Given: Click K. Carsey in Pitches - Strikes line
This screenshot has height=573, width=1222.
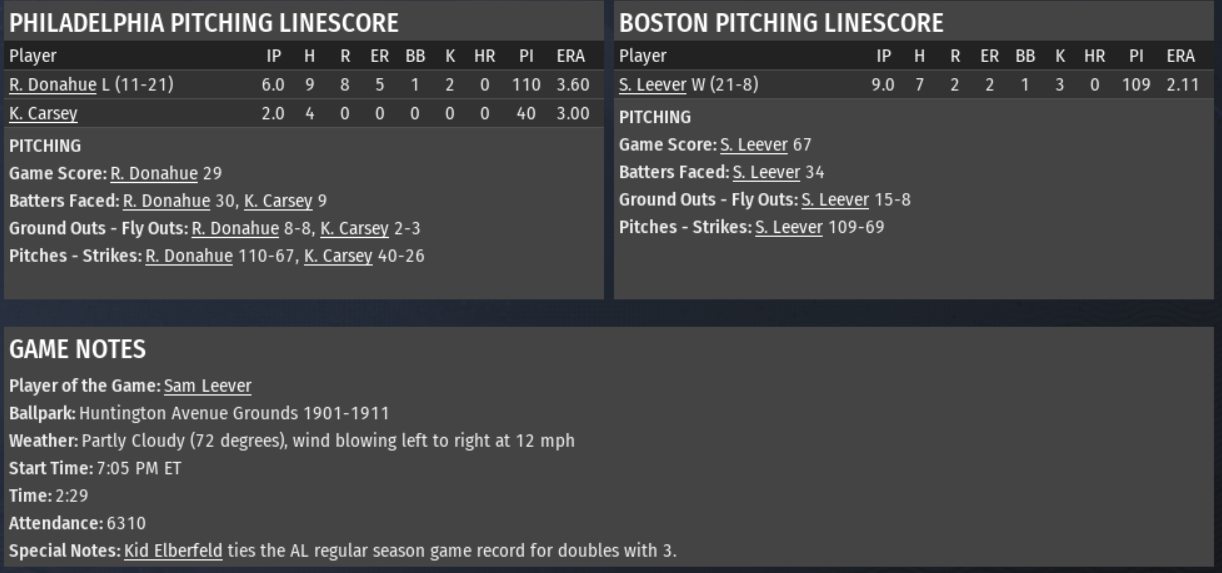Looking at the screenshot, I should coord(338,256).
